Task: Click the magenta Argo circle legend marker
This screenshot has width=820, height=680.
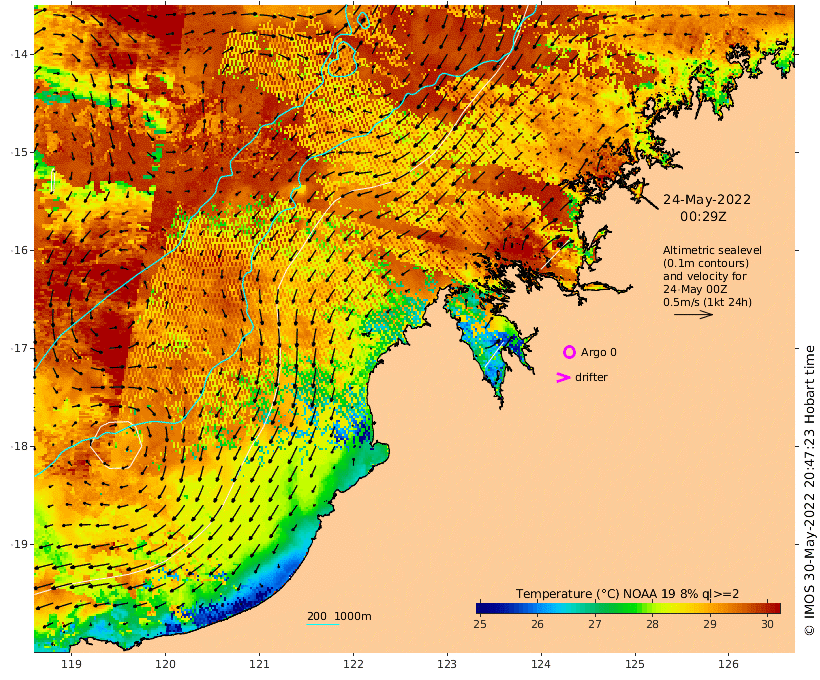Action: (569, 352)
